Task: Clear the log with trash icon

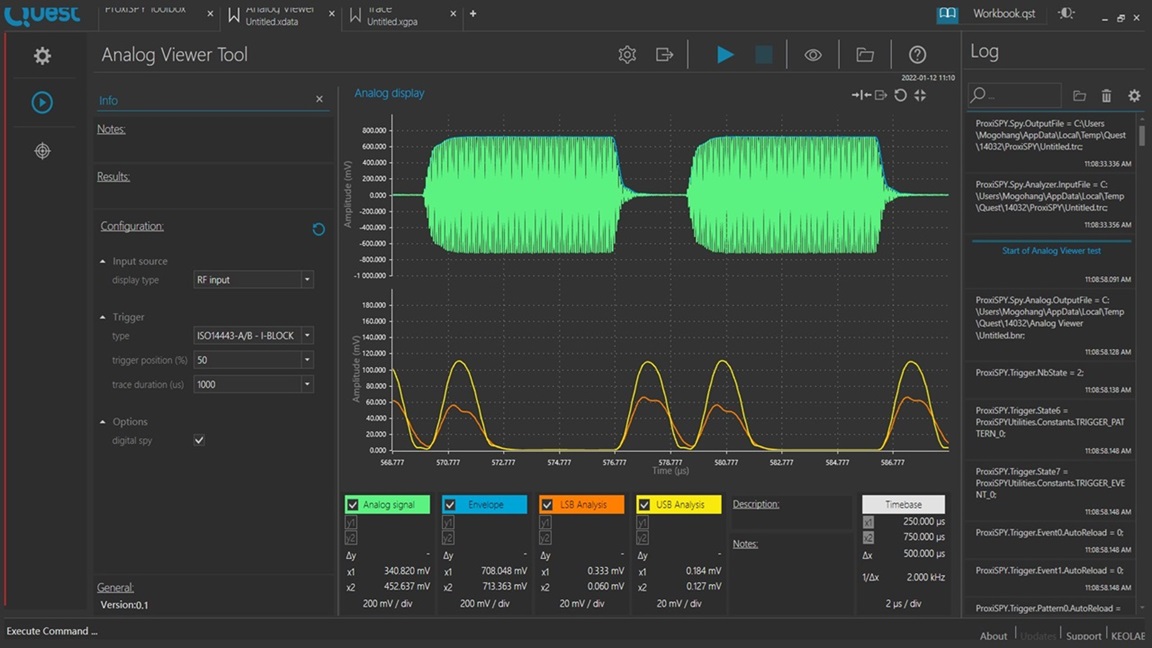Action: click(1106, 96)
